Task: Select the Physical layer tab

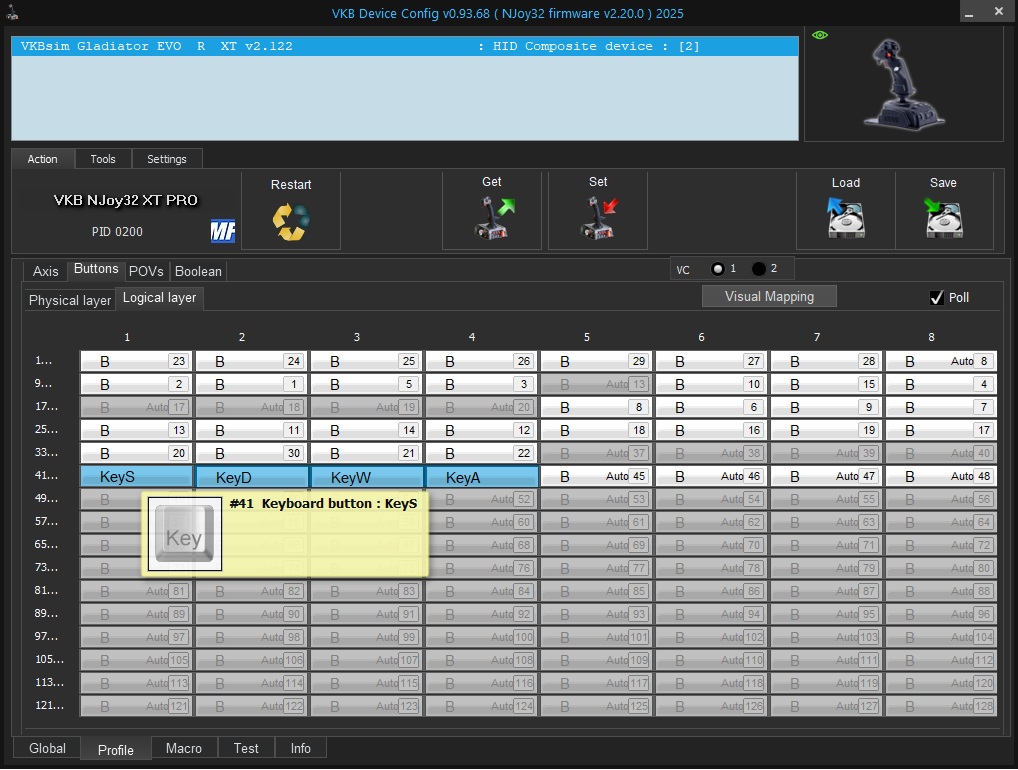Action: 69,300
